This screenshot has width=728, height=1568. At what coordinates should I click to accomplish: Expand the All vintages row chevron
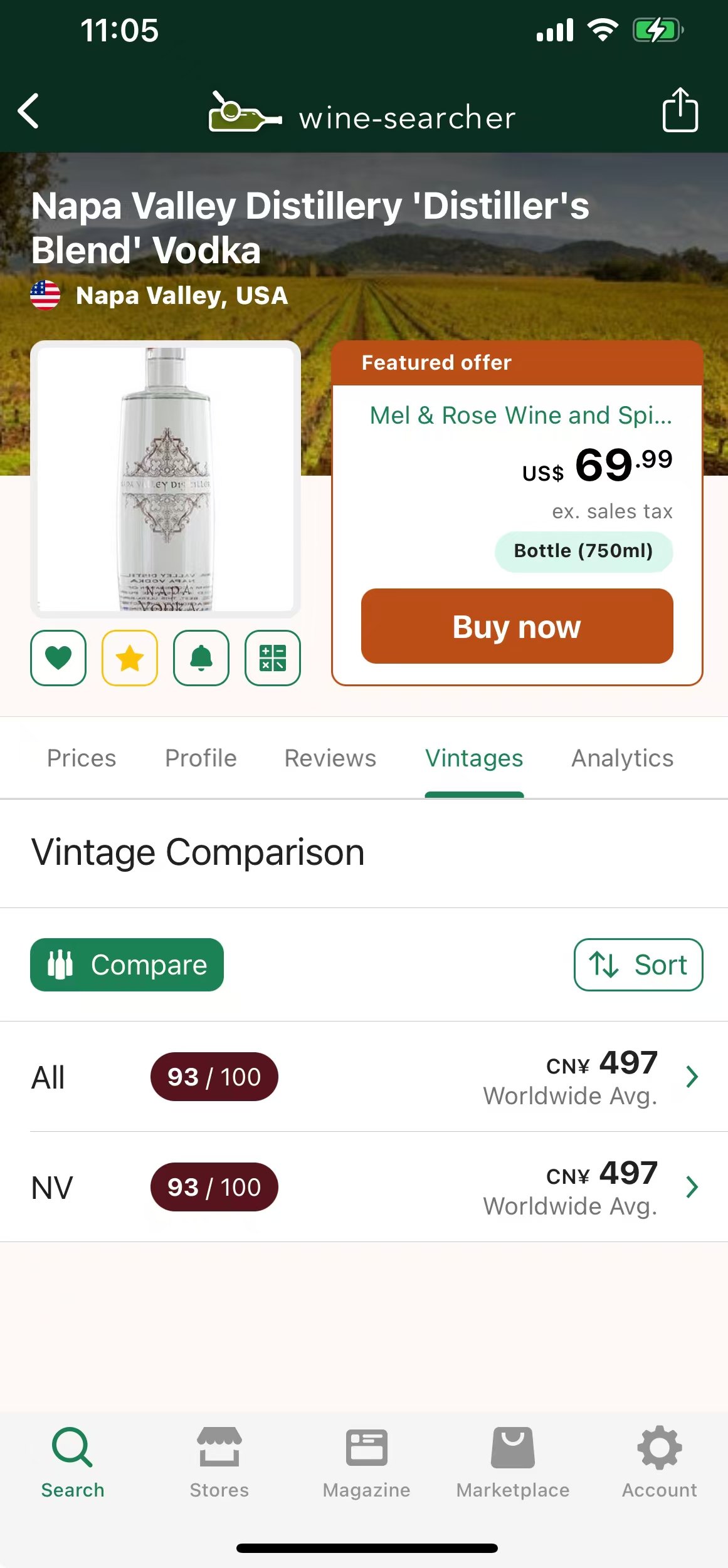[692, 1077]
